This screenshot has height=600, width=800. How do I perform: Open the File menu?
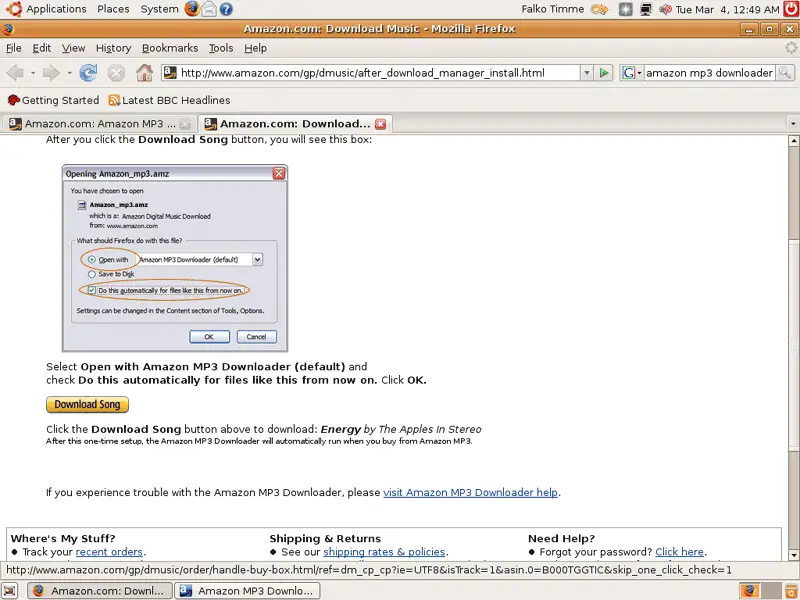(x=13, y=48)
